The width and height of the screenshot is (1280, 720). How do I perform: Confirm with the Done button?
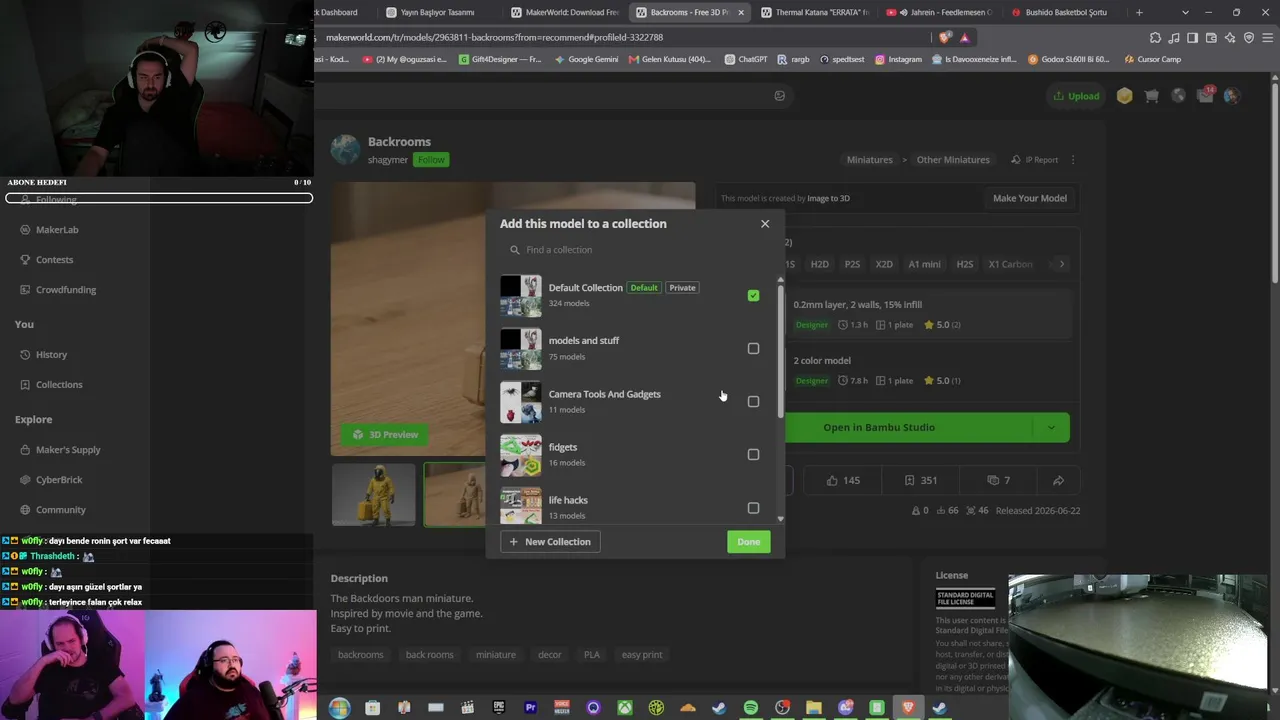pos(749,542)
